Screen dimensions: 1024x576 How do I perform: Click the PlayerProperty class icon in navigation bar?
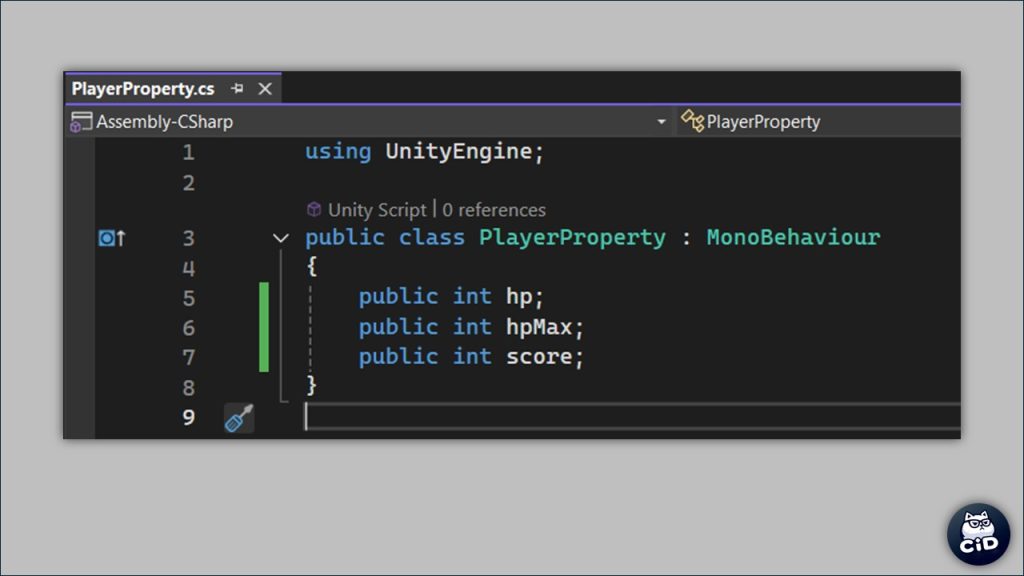pyautogui.click(x=692, y=122)
